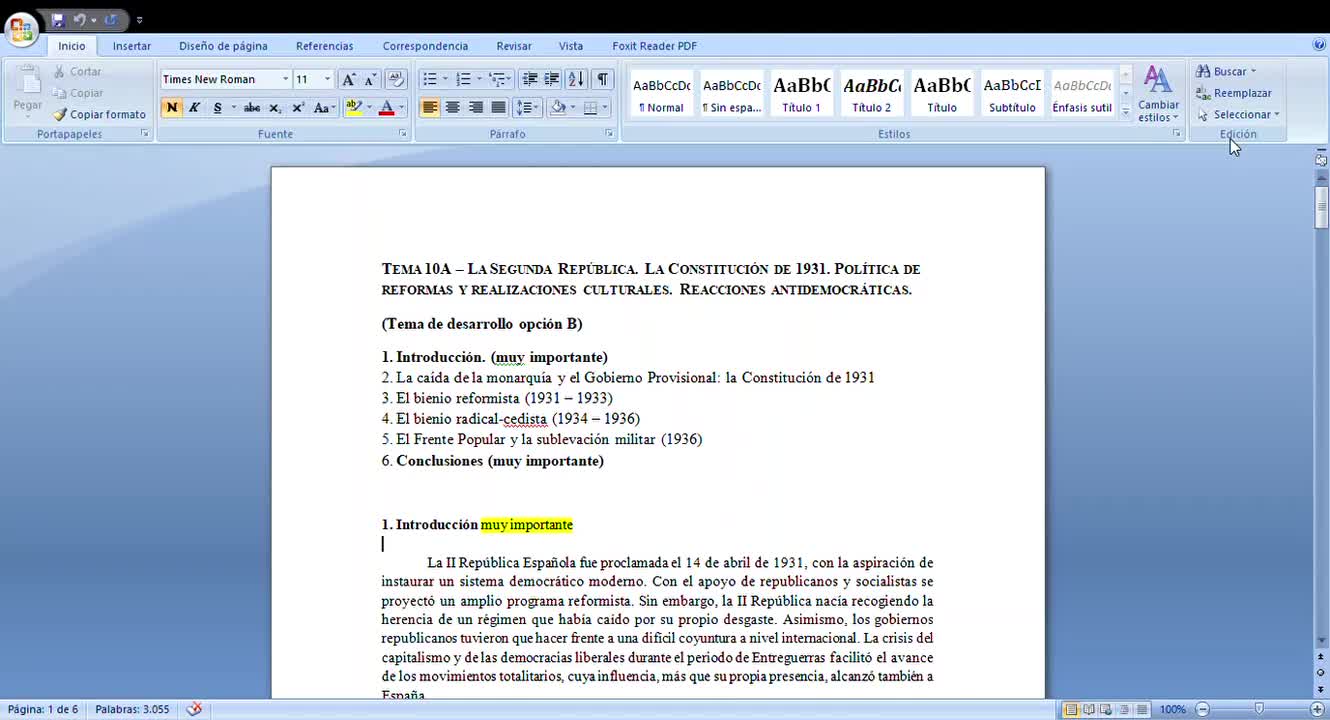Switch to web layout view

(1105, 710)
